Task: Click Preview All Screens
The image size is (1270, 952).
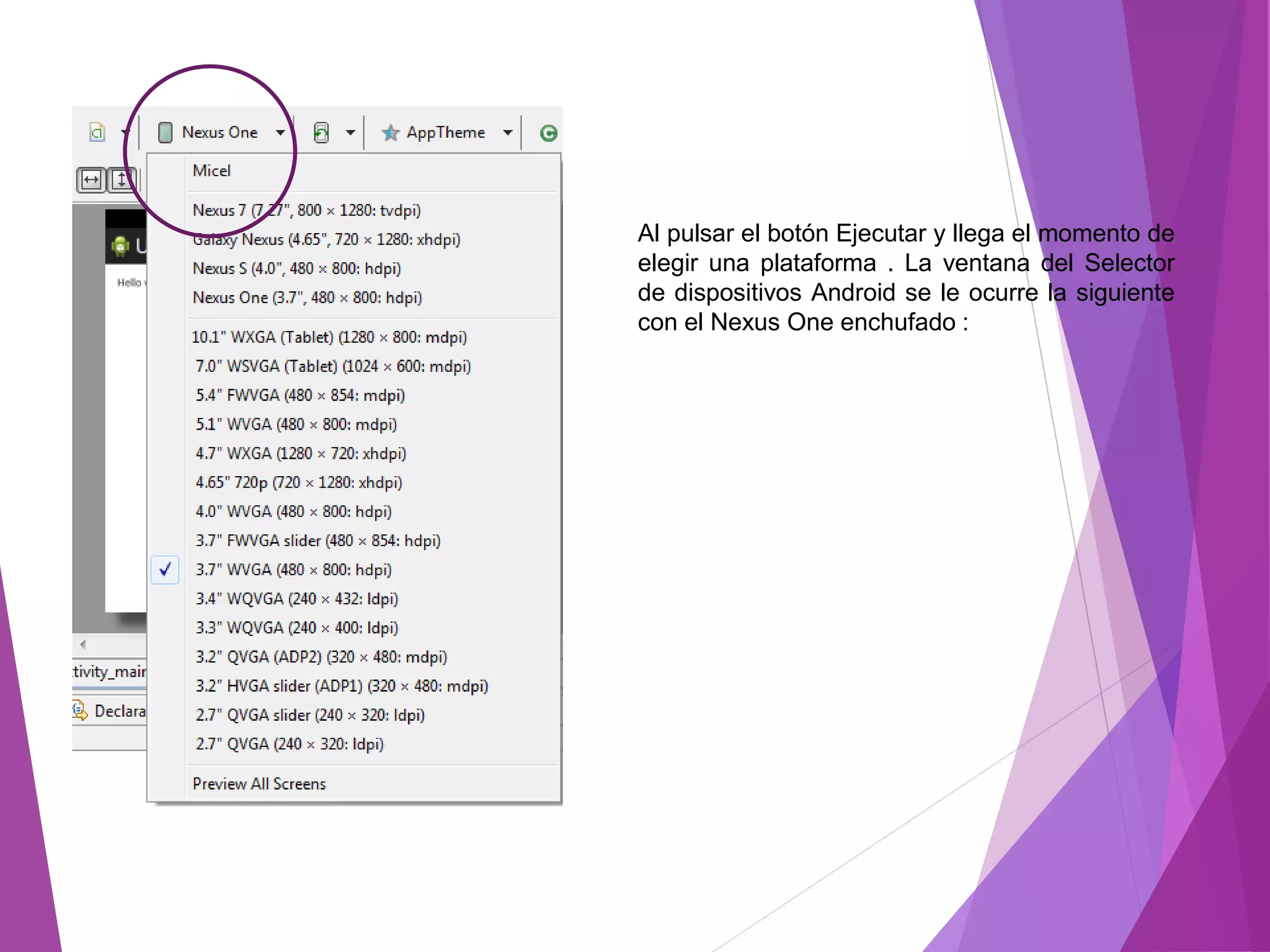Action: (x=259, y=783)
